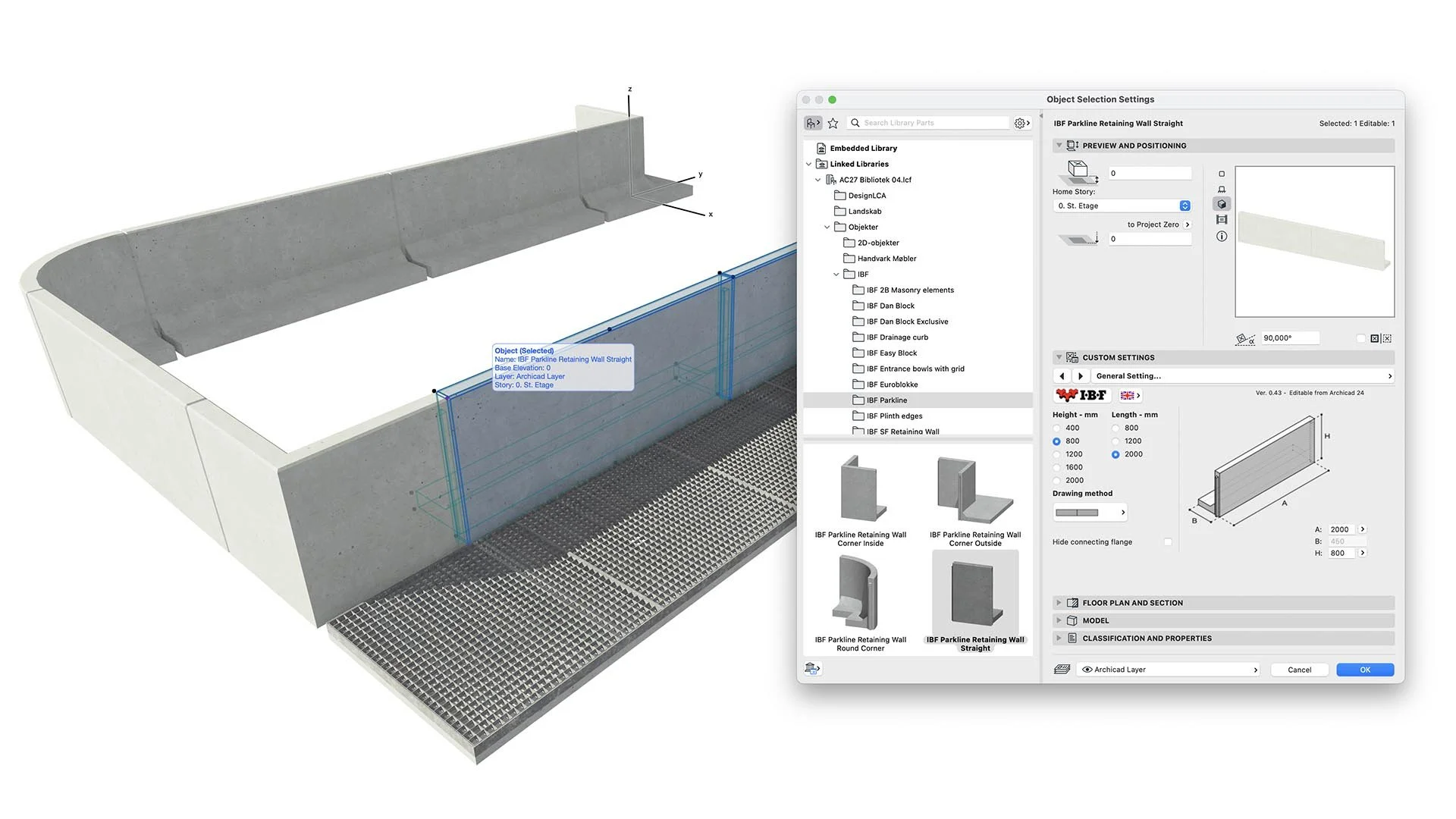Viewport: 1456px width, 819px height.
Task: Enable Hide connecting flange checkbox
Action: 1168,542
